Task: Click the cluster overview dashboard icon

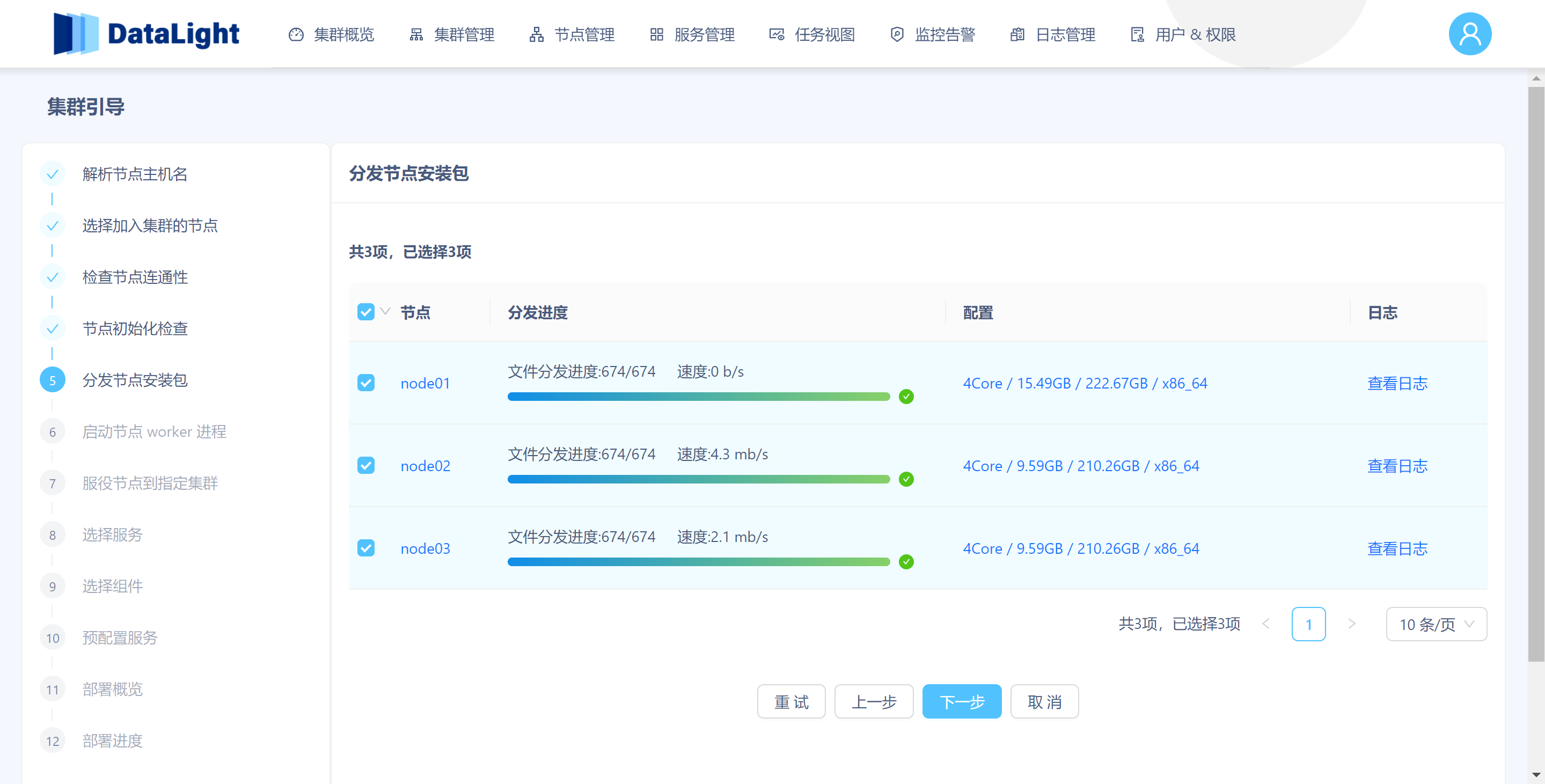Action: coord(296,35)
